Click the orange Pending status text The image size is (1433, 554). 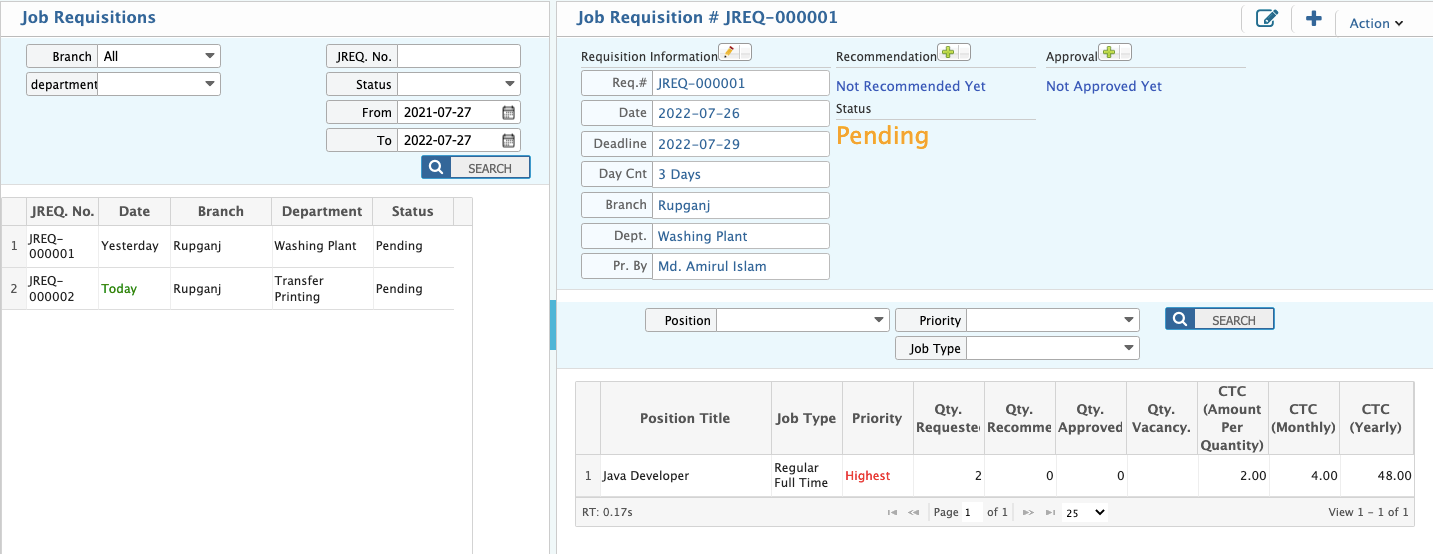pos(882,136)
